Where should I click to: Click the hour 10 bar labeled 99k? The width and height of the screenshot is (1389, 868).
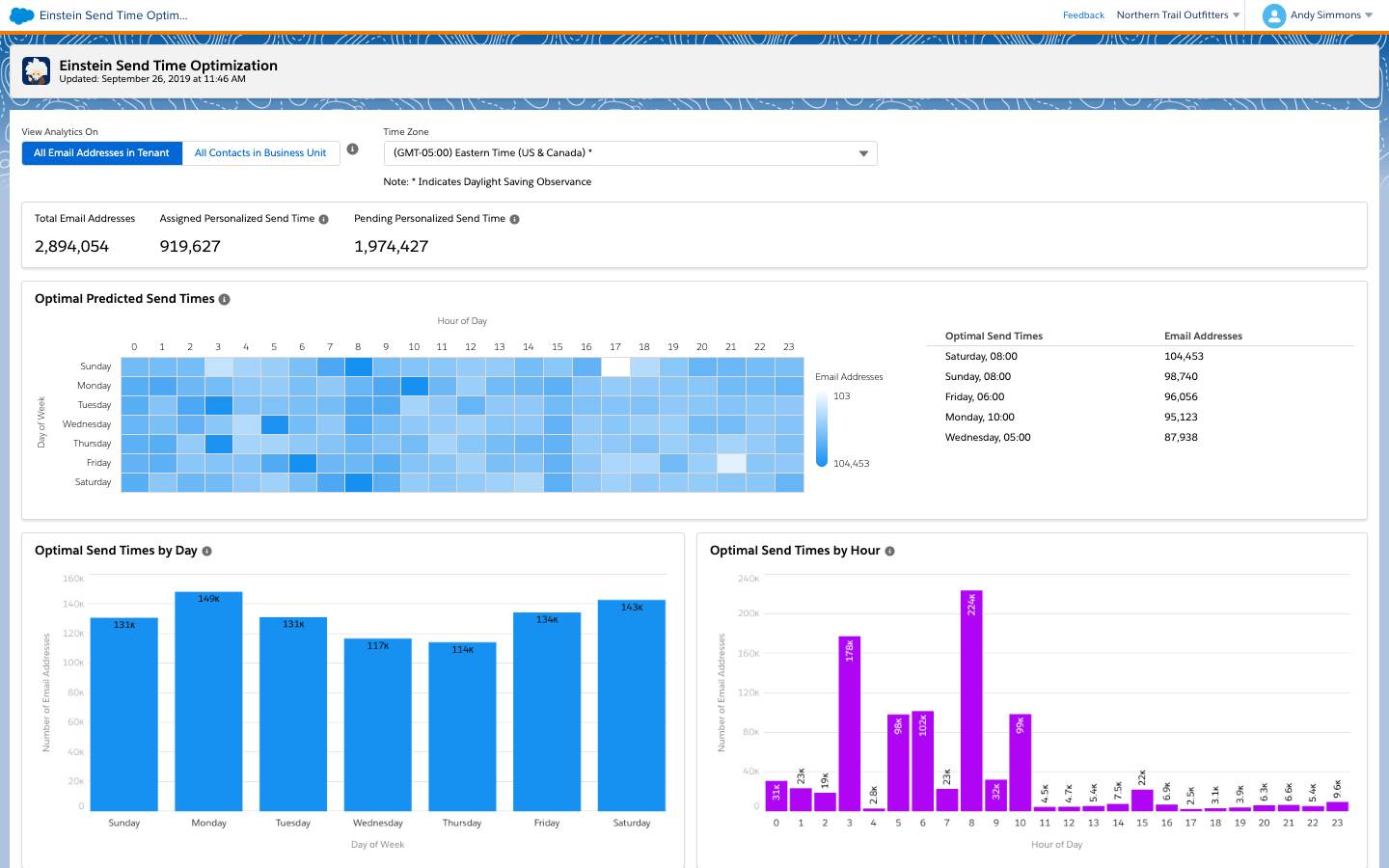(1021, 762)
